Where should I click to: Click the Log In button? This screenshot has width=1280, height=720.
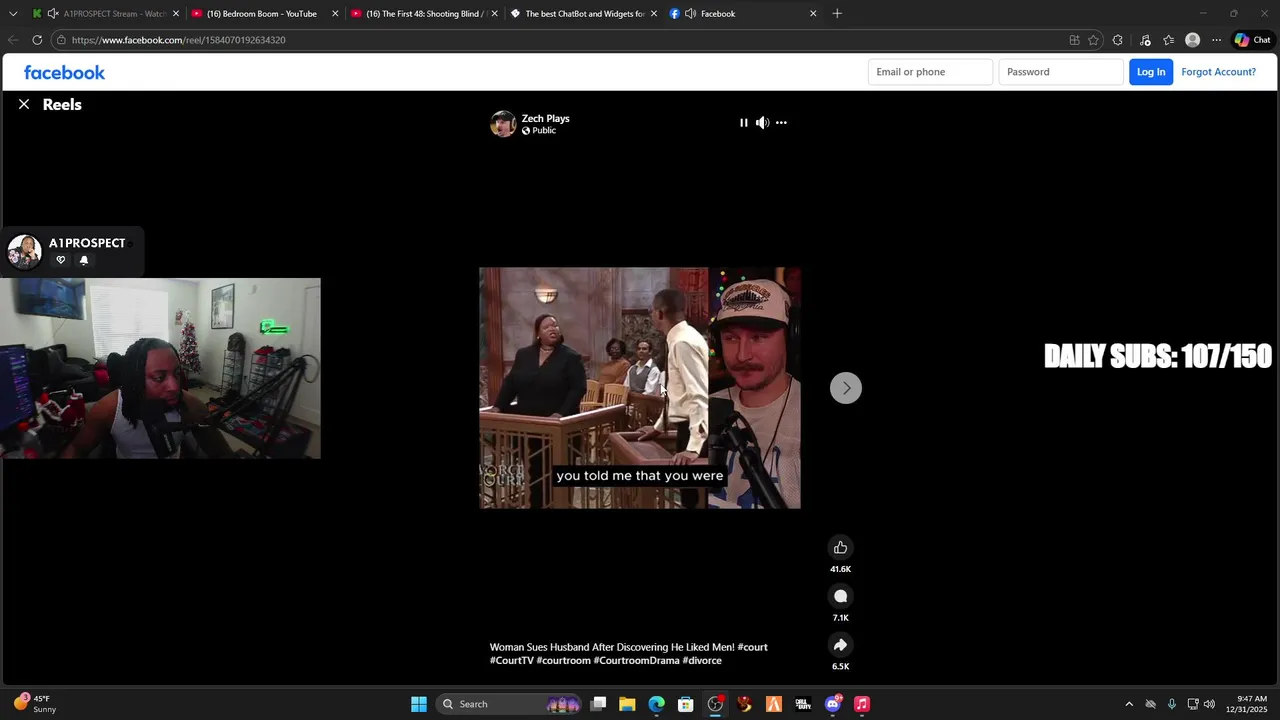tap(1151, 72)
